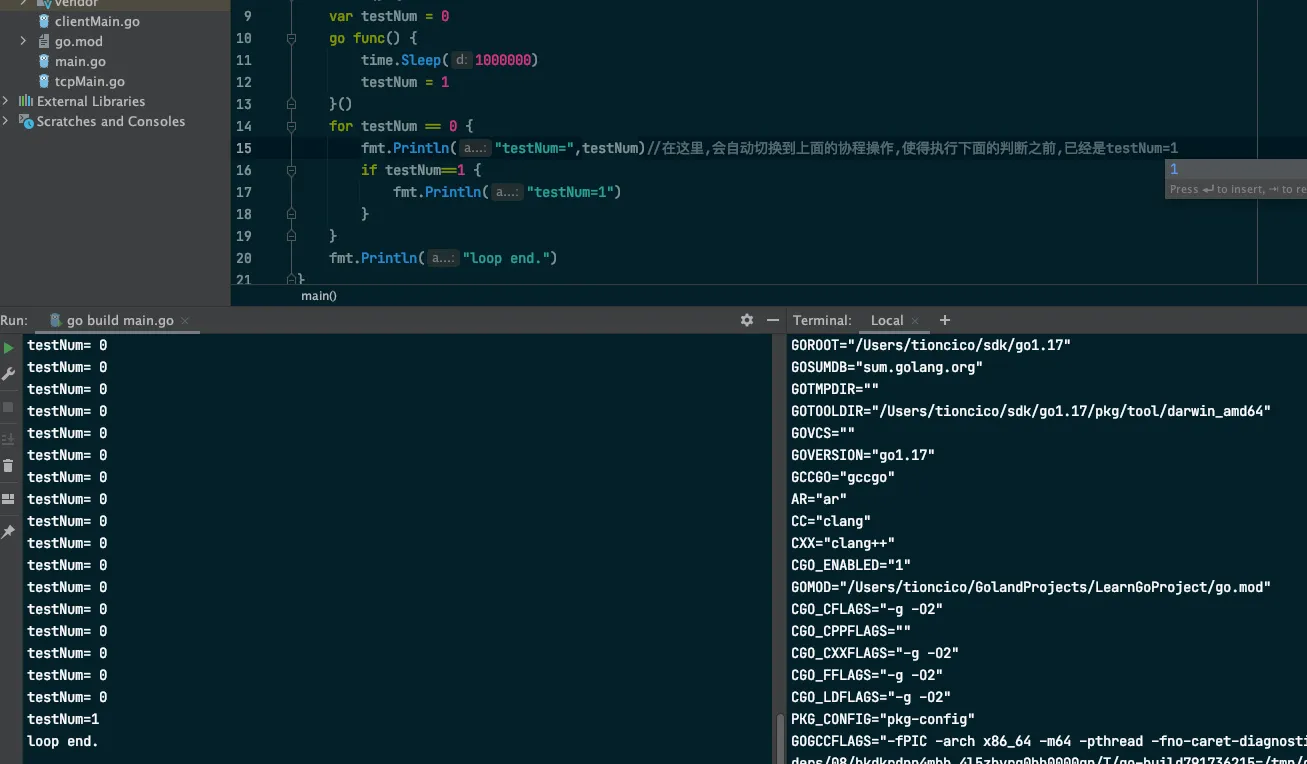The image size is (1307, 764).
Task: Select the External Libraries tree item
Action: pos(91,101)
